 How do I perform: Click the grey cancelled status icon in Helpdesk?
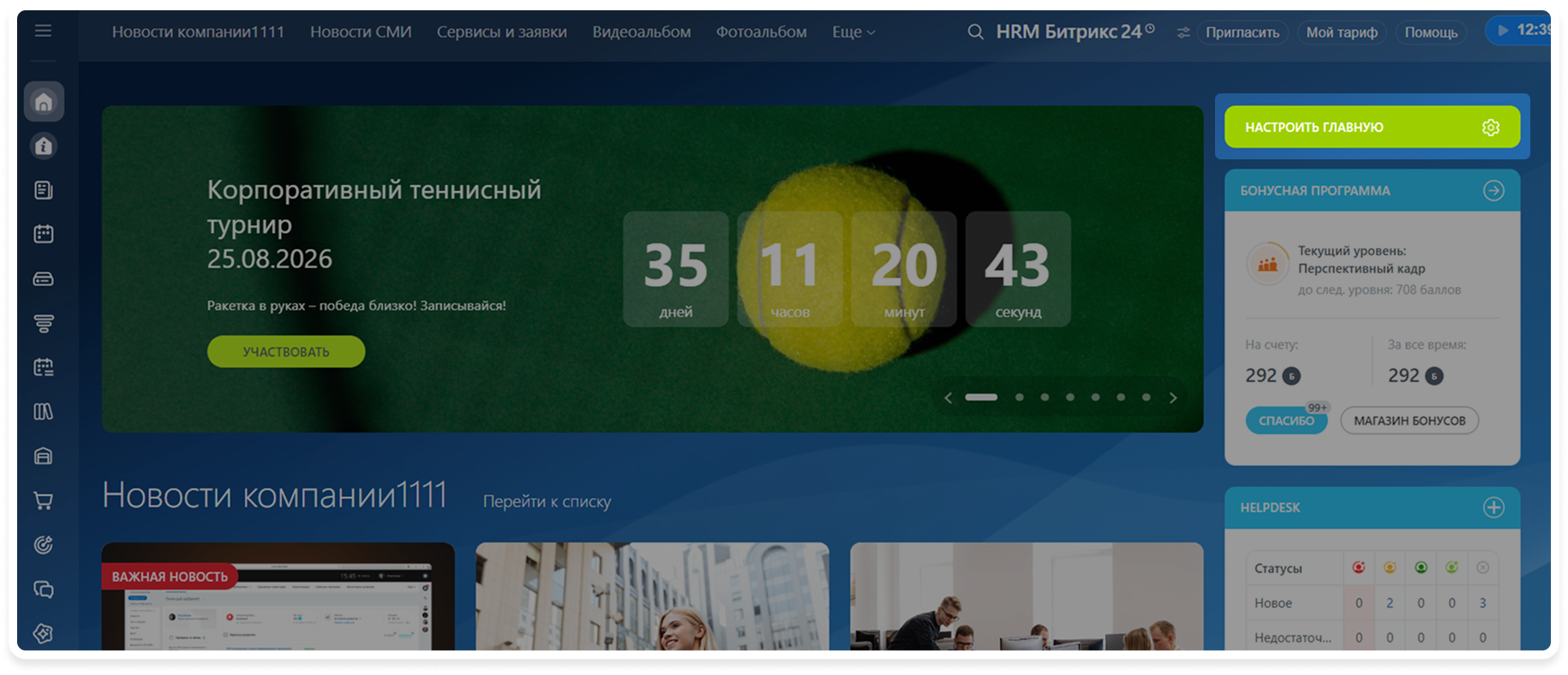(x=1482, y=567)
